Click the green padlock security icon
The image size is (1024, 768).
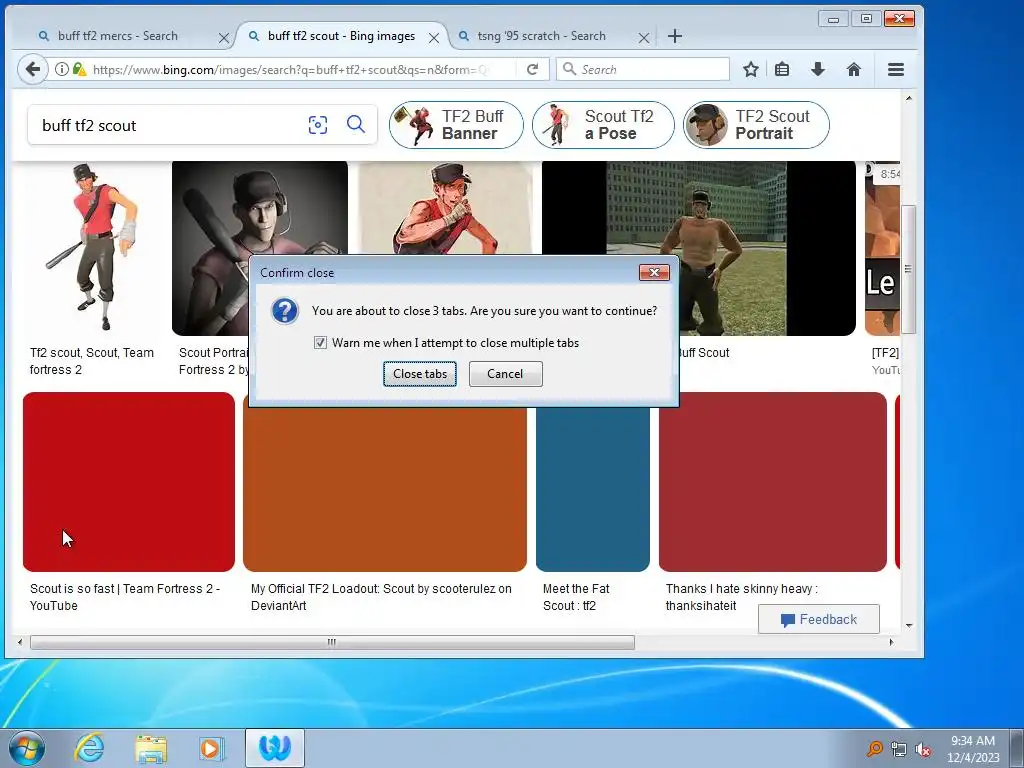(79, 69)
